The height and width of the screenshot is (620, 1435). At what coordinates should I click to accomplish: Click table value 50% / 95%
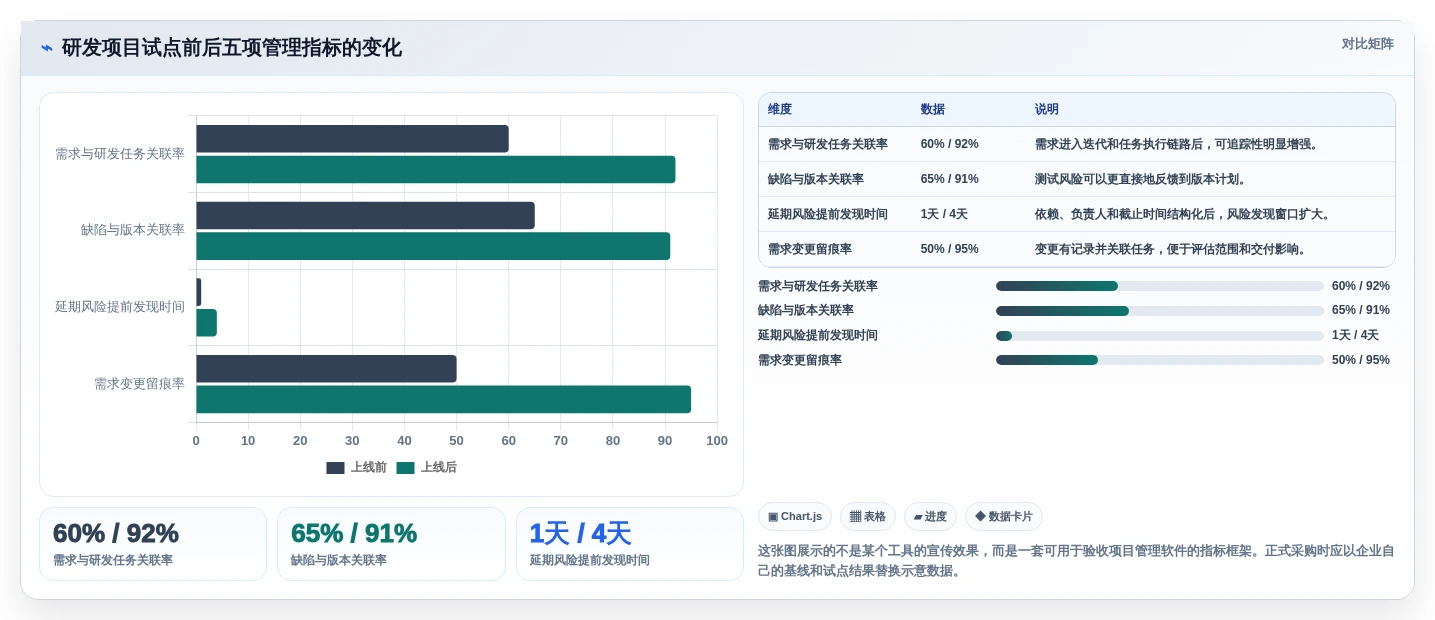[950, 250]
